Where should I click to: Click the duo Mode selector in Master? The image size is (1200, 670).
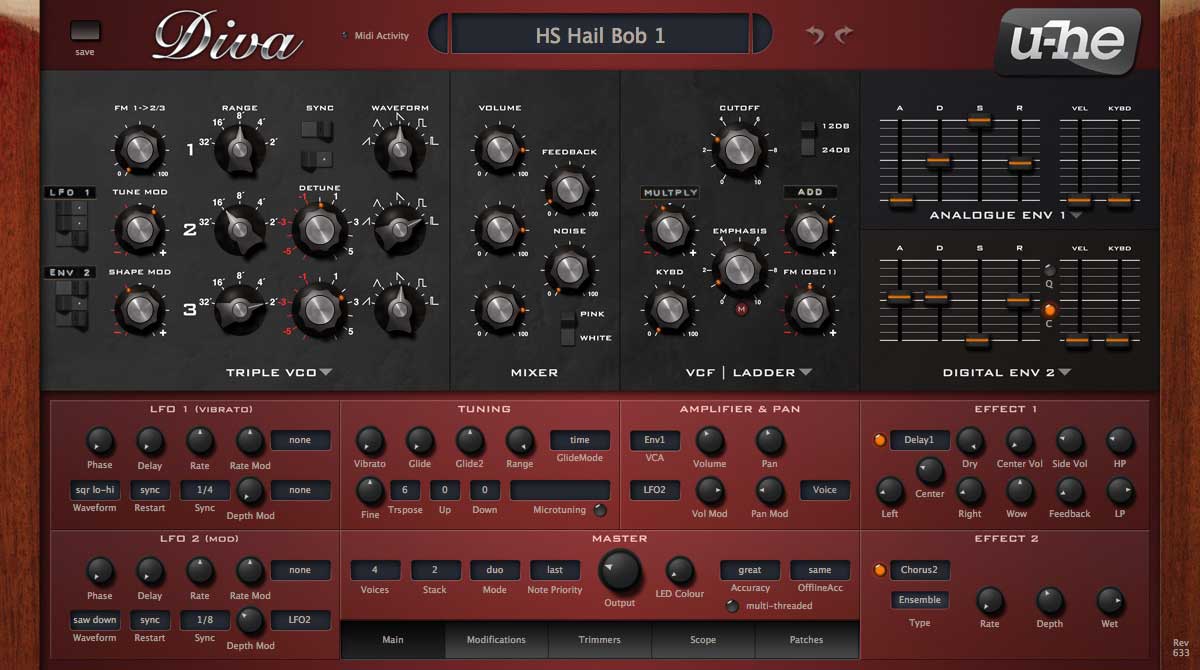(495, 570)
